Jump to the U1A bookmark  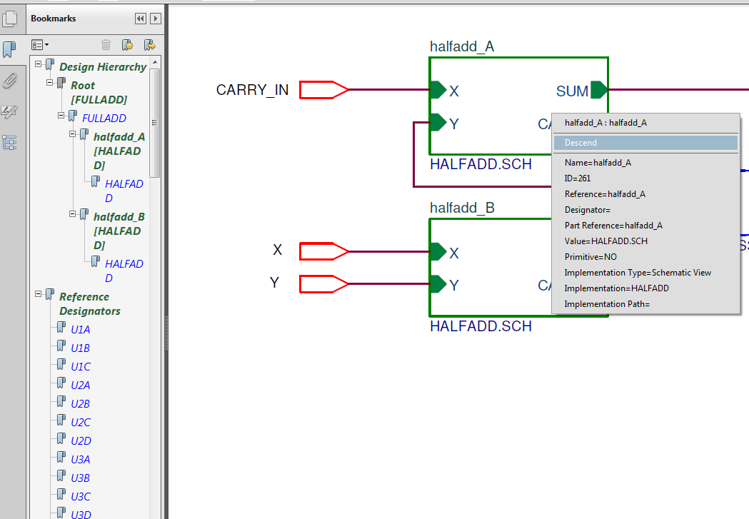(80, 329)
